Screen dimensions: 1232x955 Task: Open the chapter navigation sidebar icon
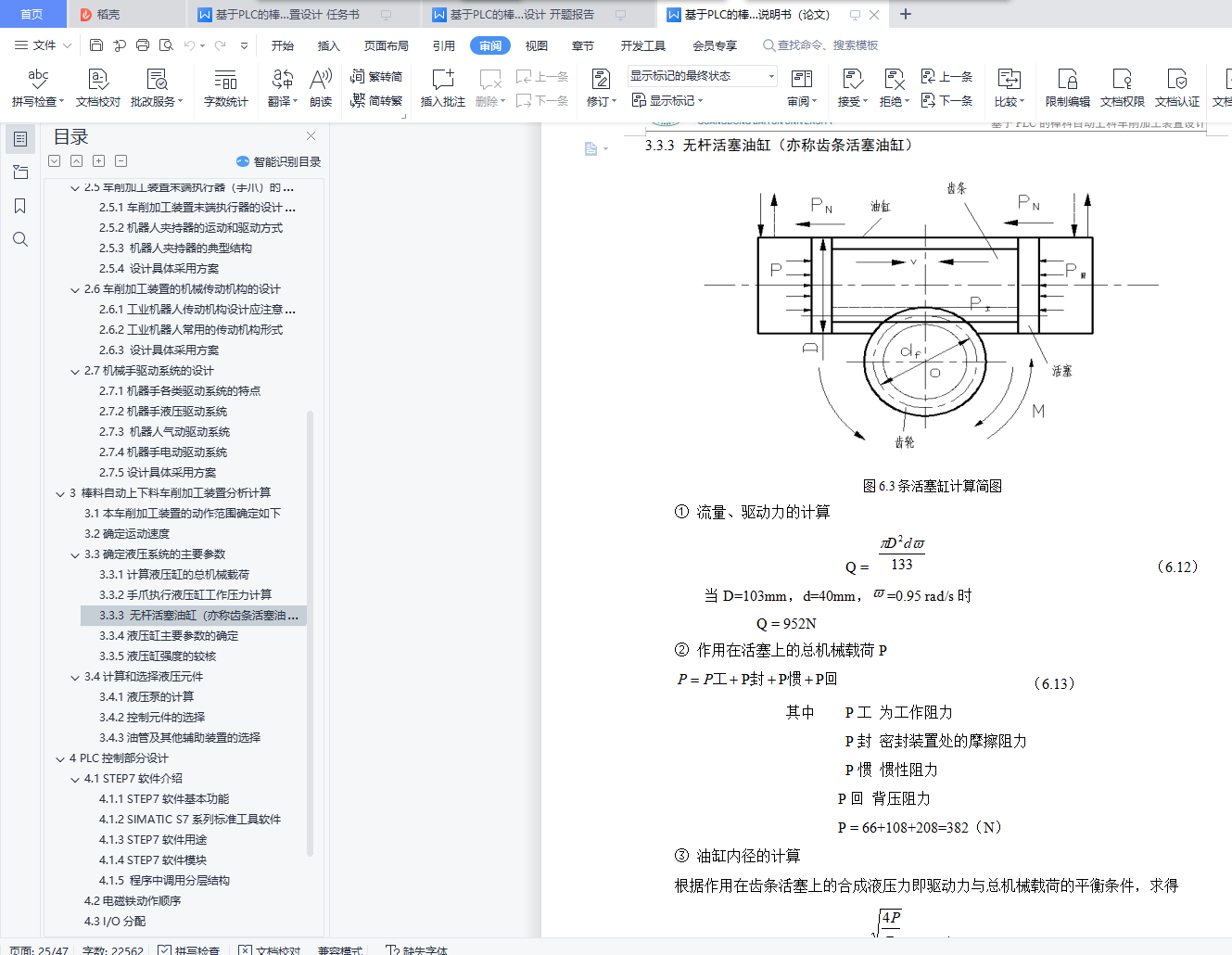(x=19, y=172)
